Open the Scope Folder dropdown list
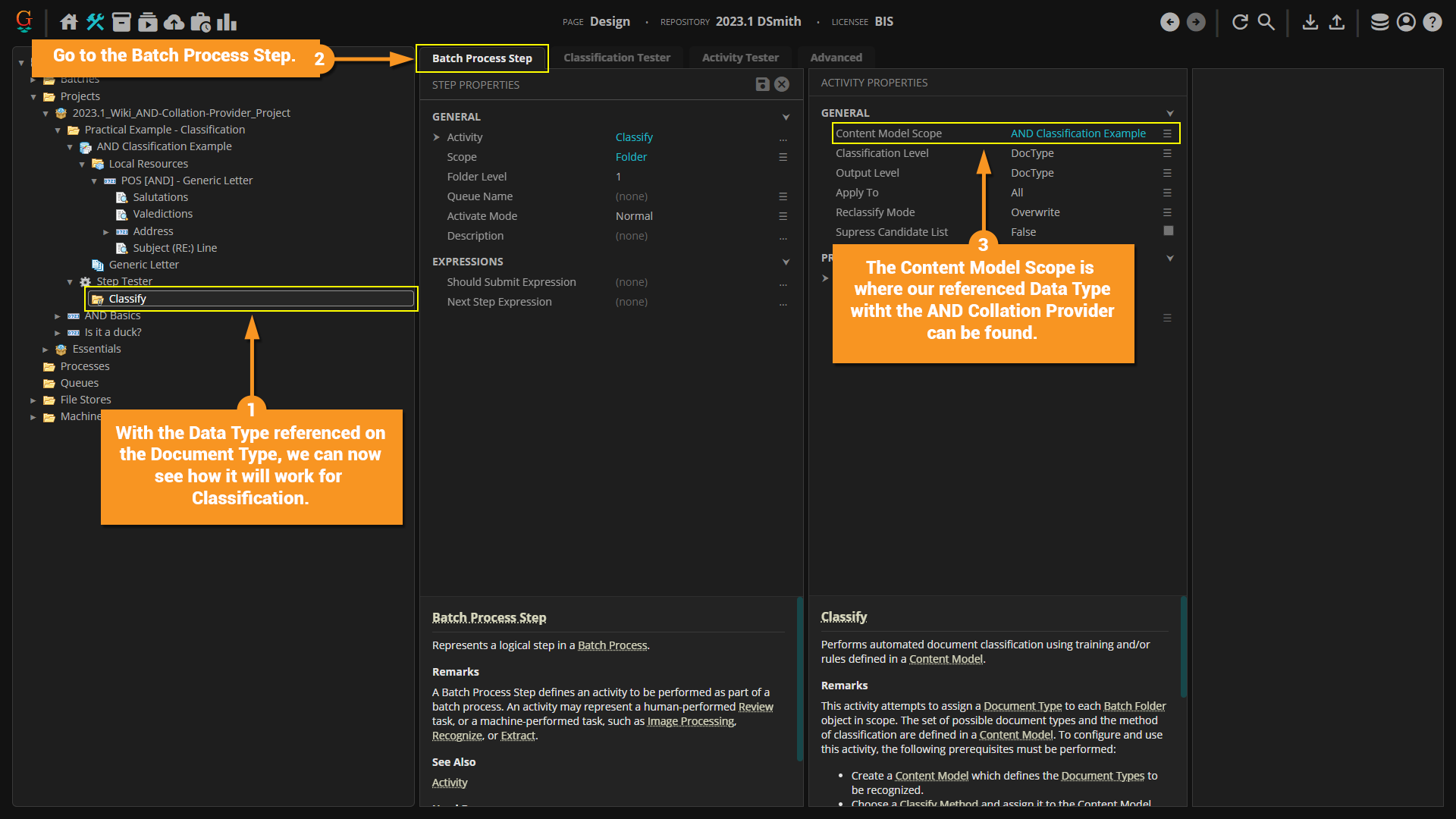This screenshot has height=819, width=1456. tap(783, 157)
